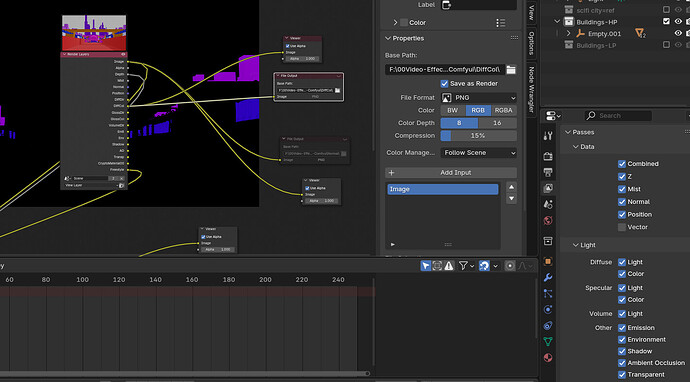Select RGBA color mode

[504, 110]
